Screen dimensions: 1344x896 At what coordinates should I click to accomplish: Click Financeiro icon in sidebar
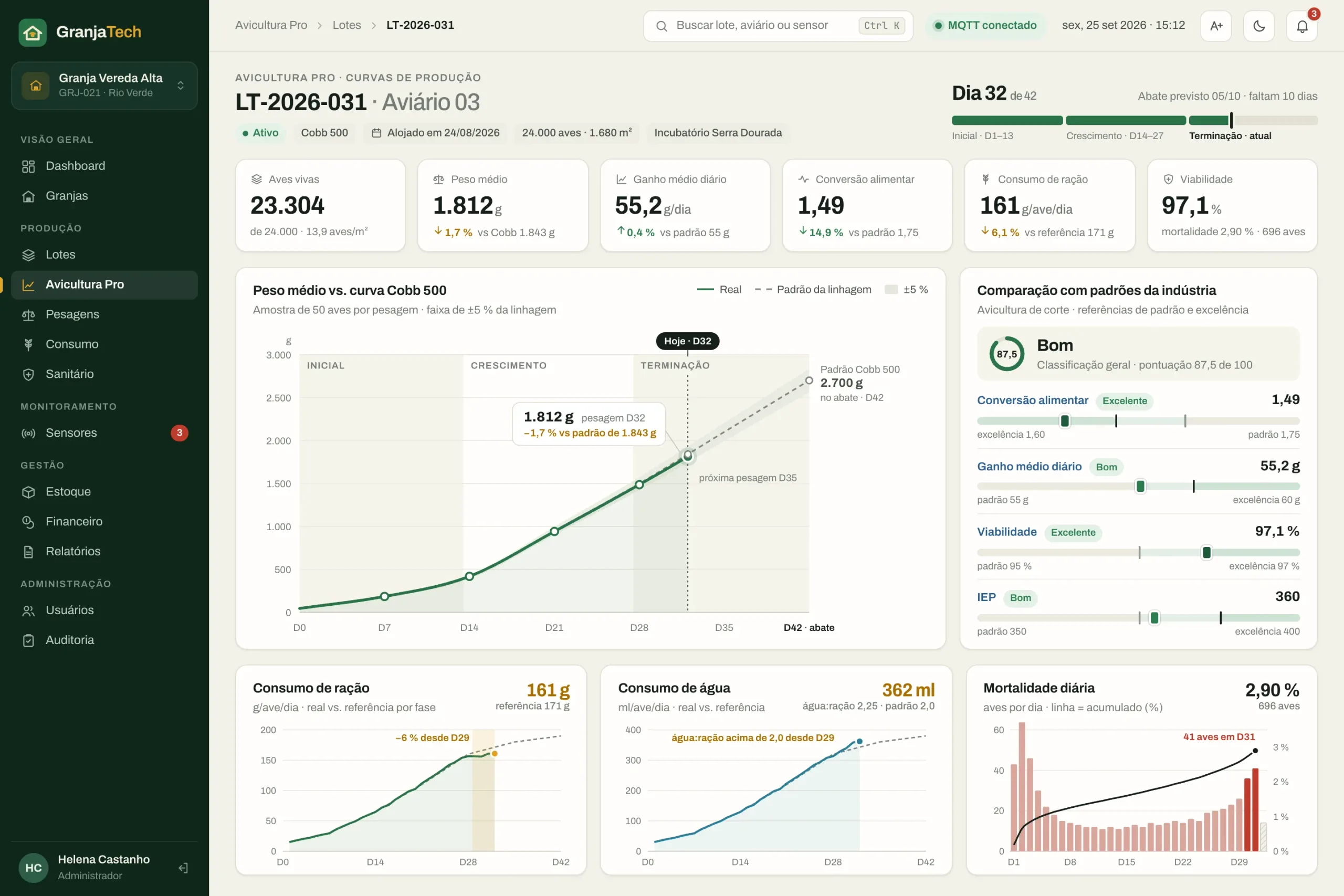click(x=28, y=522)
